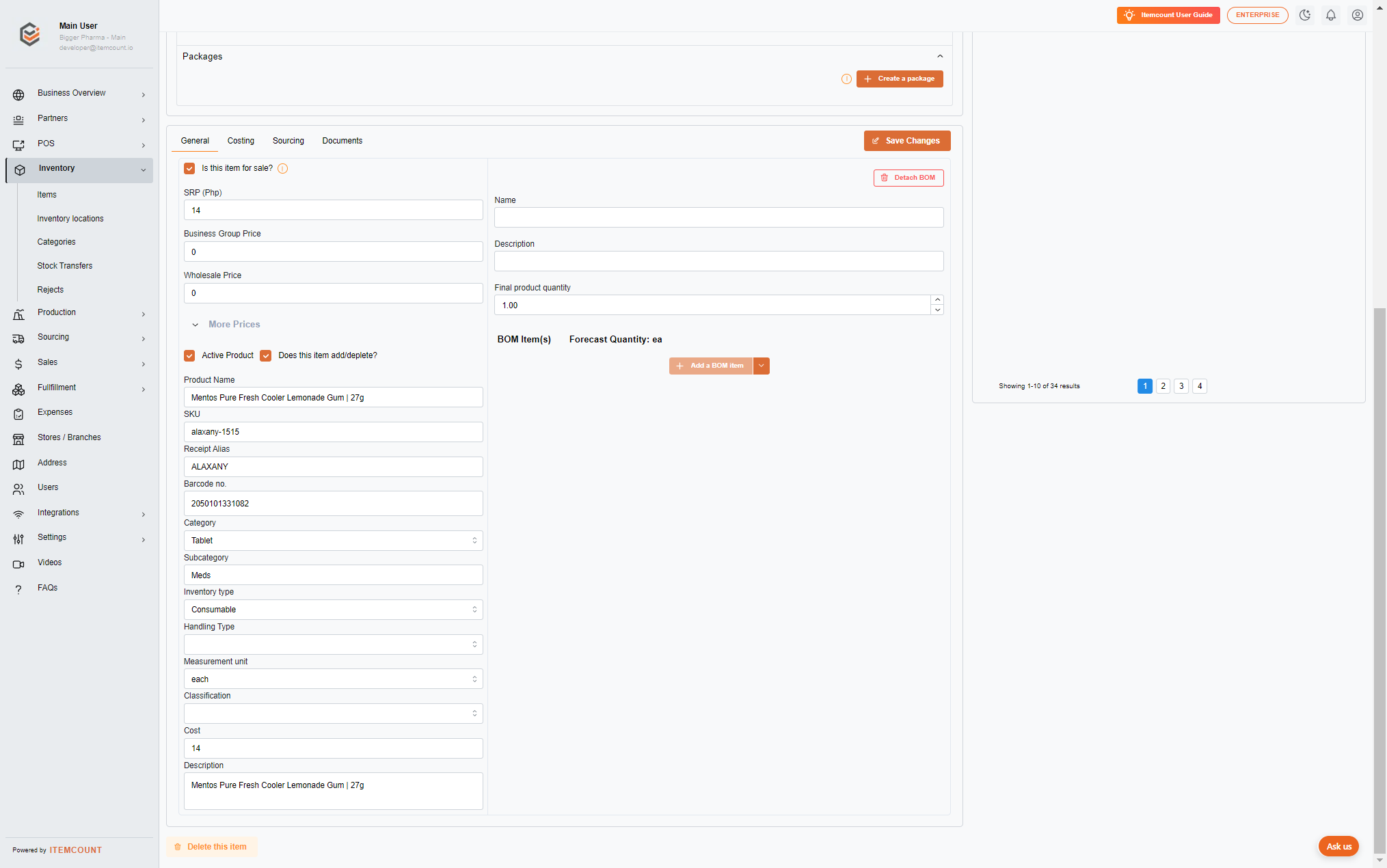Switch to the Sourcing tab
This screenshot has height=868, width=1387.
tap(288, 141)
